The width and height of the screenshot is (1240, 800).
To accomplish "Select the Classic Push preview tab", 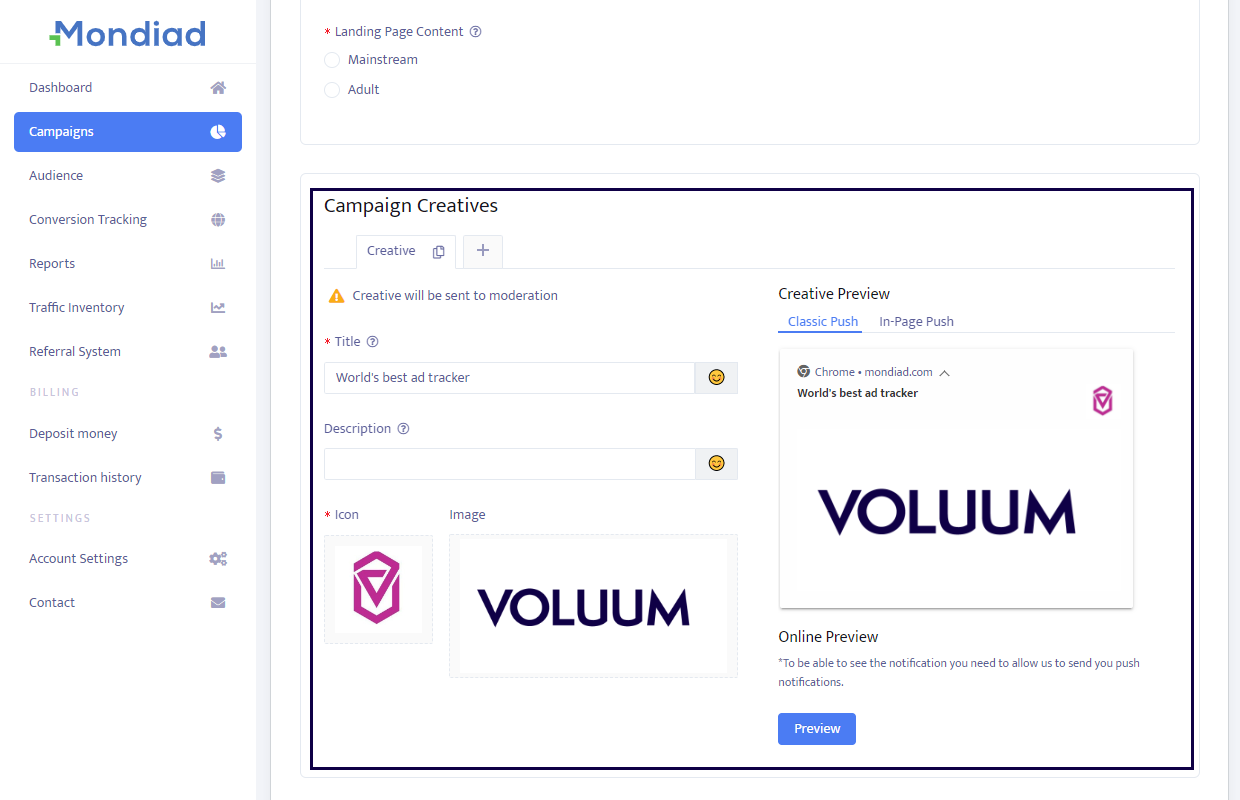I will pyautogui.click(x=822, y=322).
